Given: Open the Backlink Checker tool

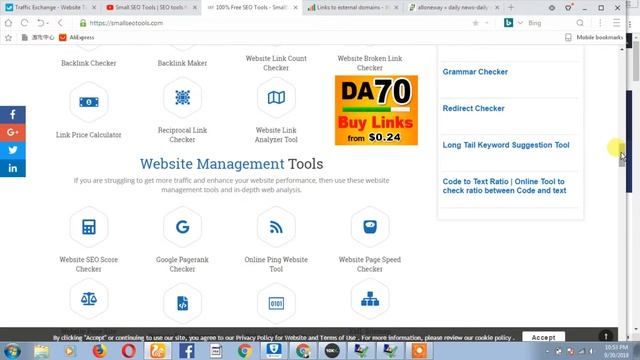Looking at the screenshot, I should 89,63.
